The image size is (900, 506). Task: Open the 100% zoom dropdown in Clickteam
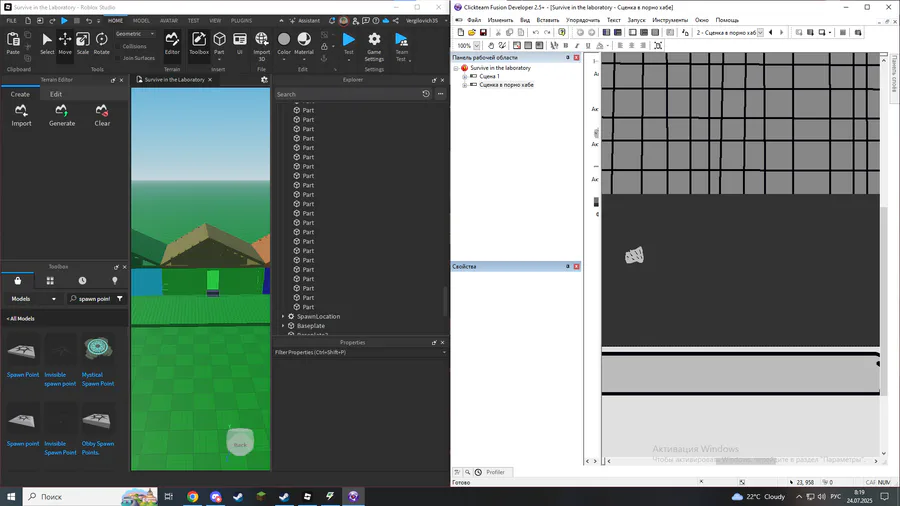click(476, 45)
